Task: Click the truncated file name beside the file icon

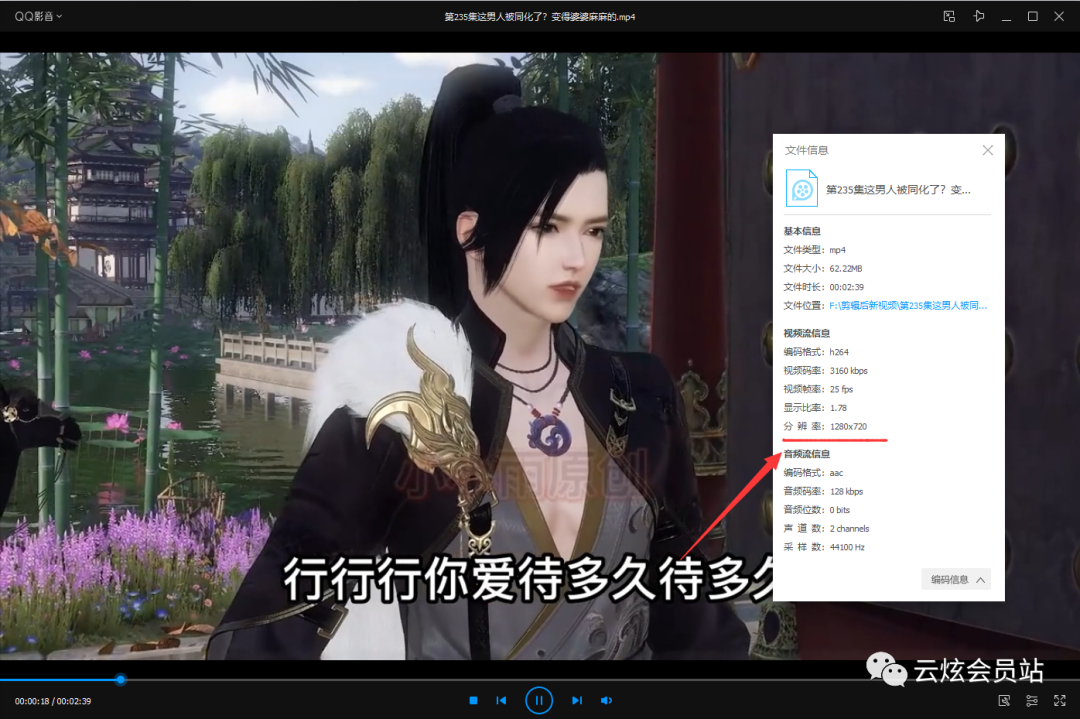Action: (898, 189)
